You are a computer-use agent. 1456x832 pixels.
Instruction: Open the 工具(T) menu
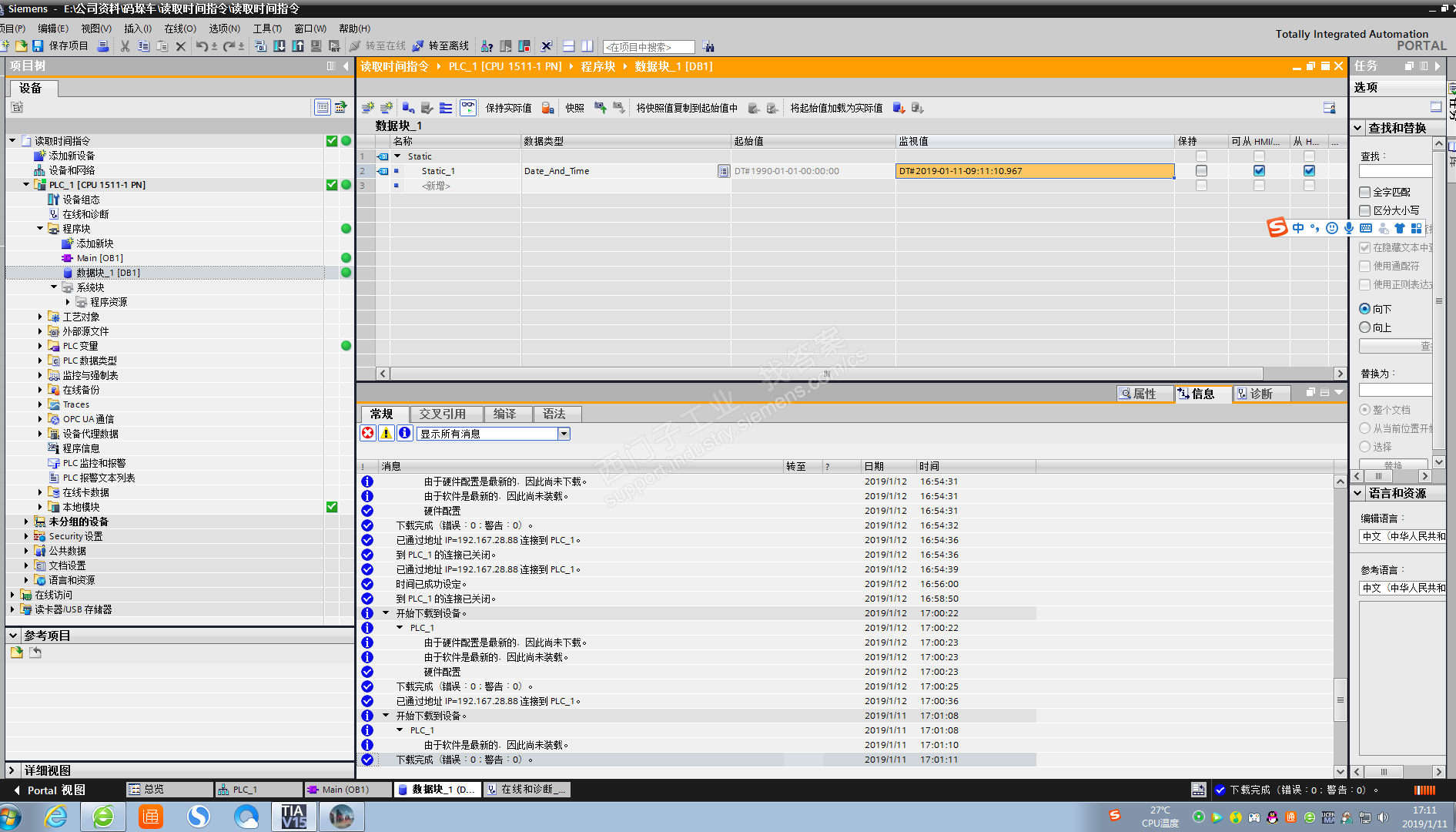(x=267, y=29)
